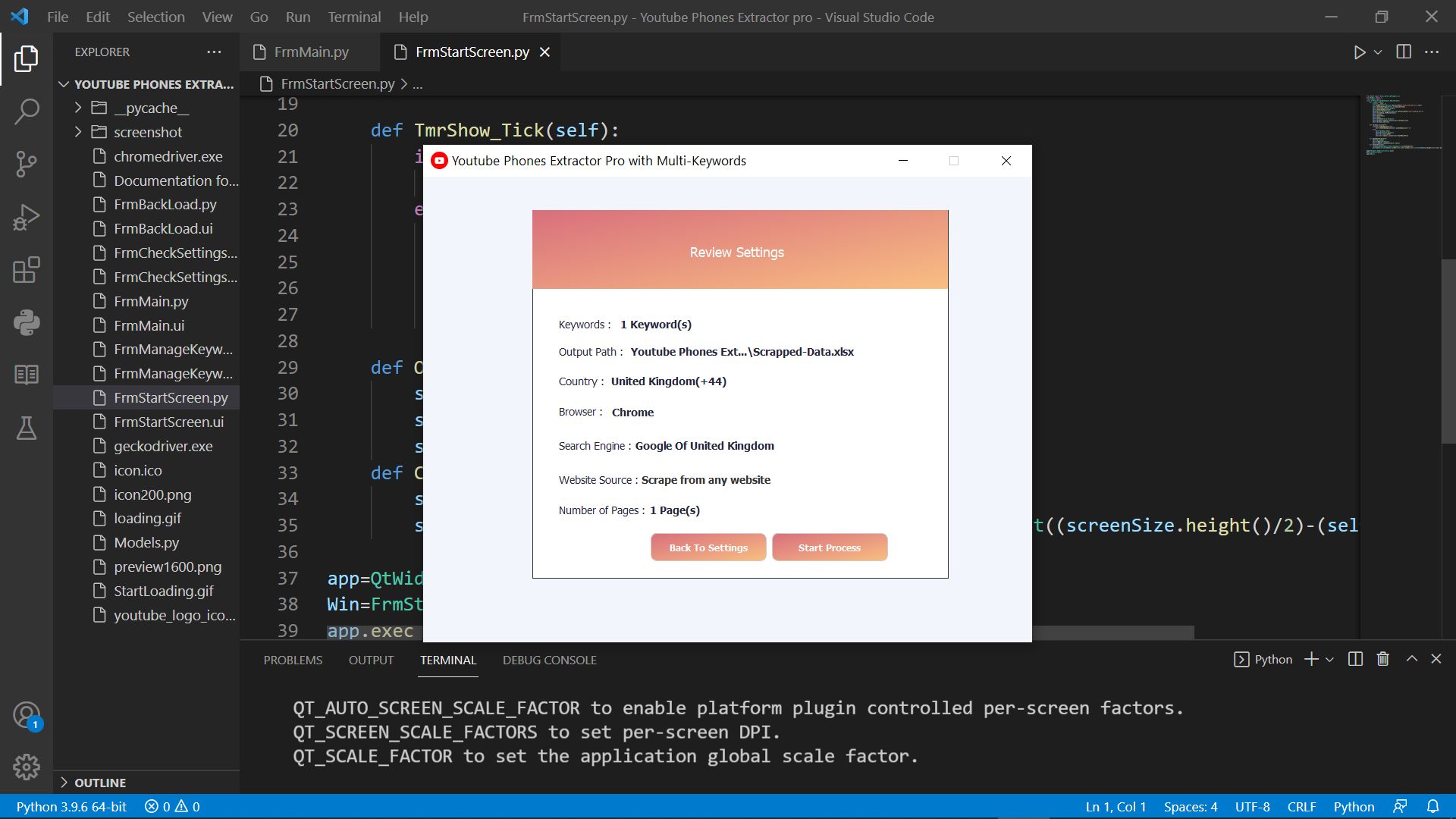Switch to the FrmMain.py editor tab
The width and height of the screenshot is (1456, 819).
click(x=311, y=52)
